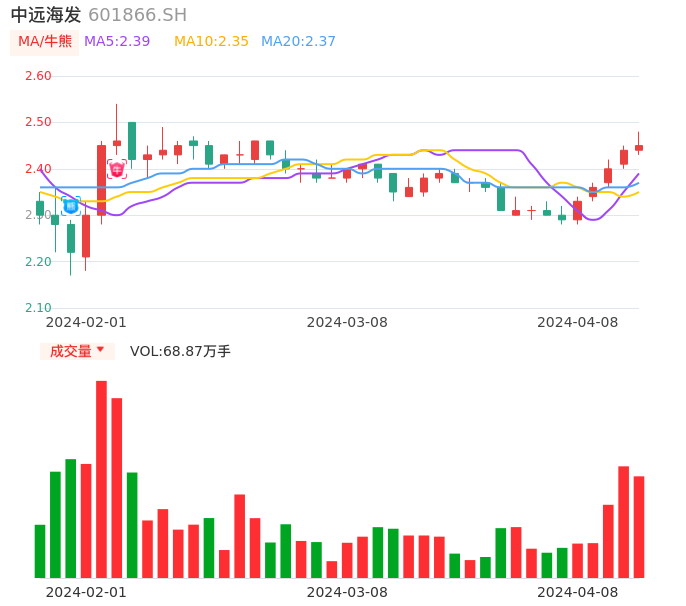The width and height of the screenshot is (686, 606).
Task: Click the stock name 中远海发
Action: pyautogui.click(x=46, y=14)
